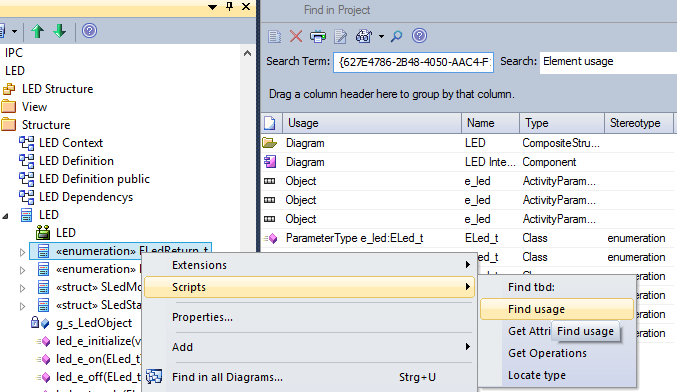Click the binoculars search builder icon
677x392 pixels.
click(364, 36)
